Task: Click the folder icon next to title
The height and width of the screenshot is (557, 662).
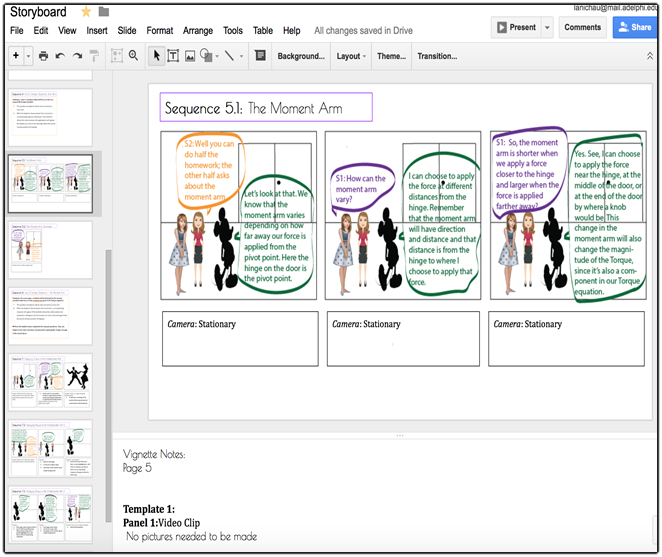Action: tap(104, 12)
